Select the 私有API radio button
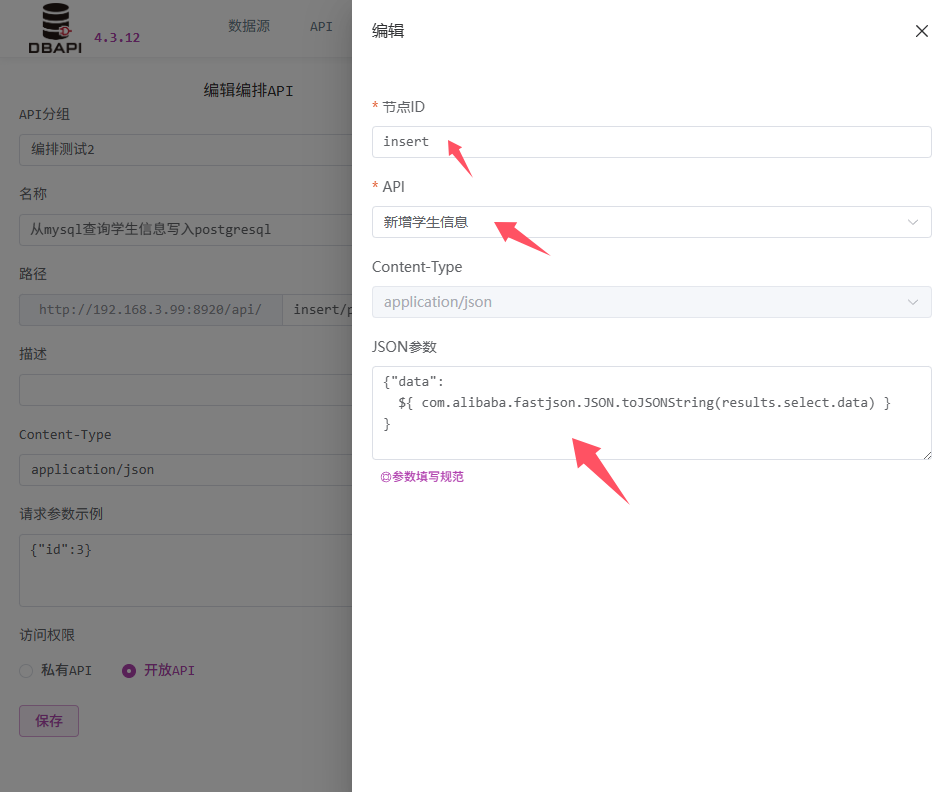Screen dimensions: 950x792 (x=26, y=671)
